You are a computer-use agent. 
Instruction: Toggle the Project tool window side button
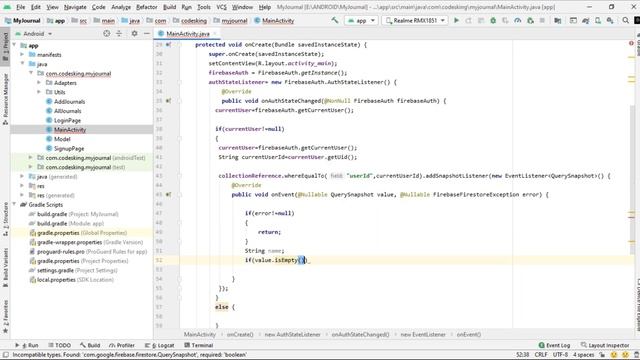coord(5,46)
